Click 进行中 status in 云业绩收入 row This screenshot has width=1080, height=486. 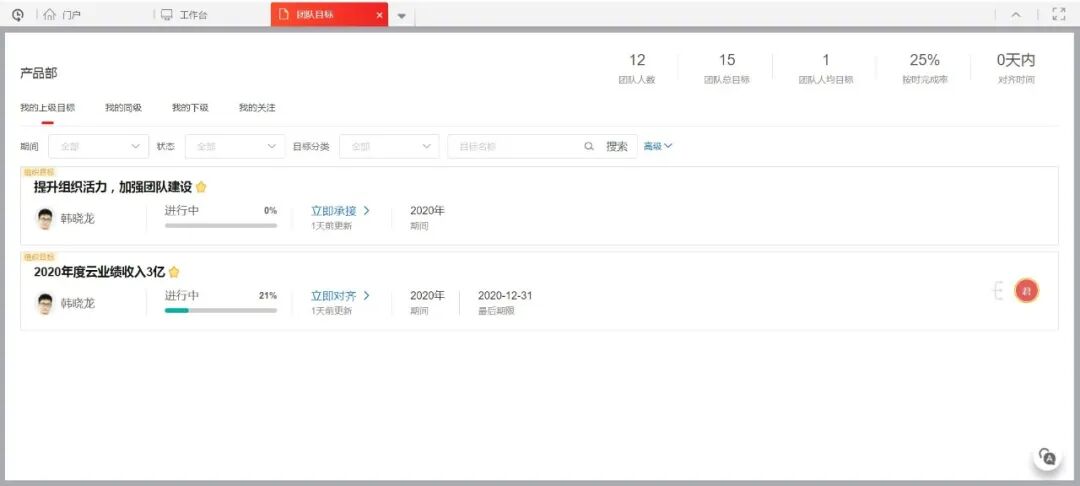click(x=182, y=295)
